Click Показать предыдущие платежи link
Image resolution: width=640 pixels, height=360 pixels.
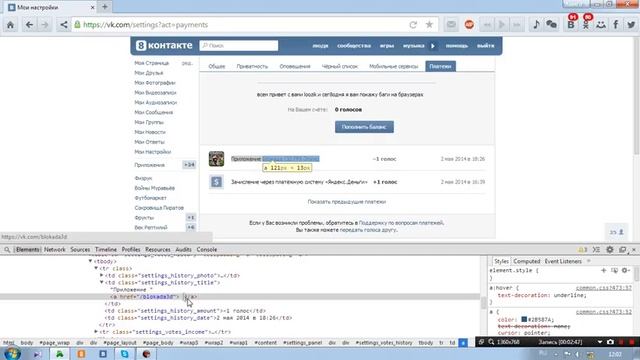pos(347,202)
